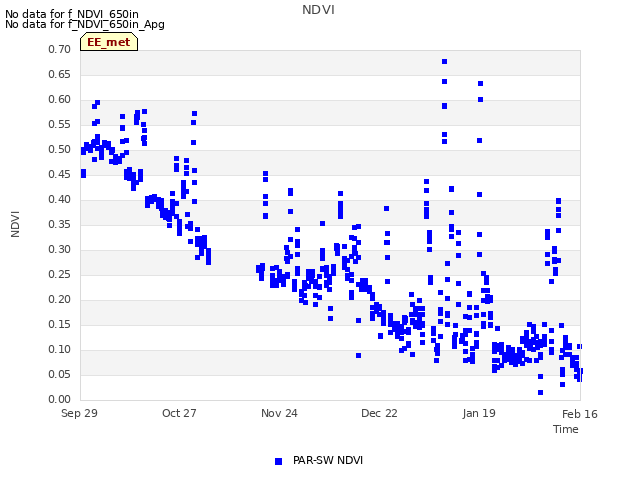Click the 0.40 y-axis tick label
640x480 pixels.
coord(59,199)
